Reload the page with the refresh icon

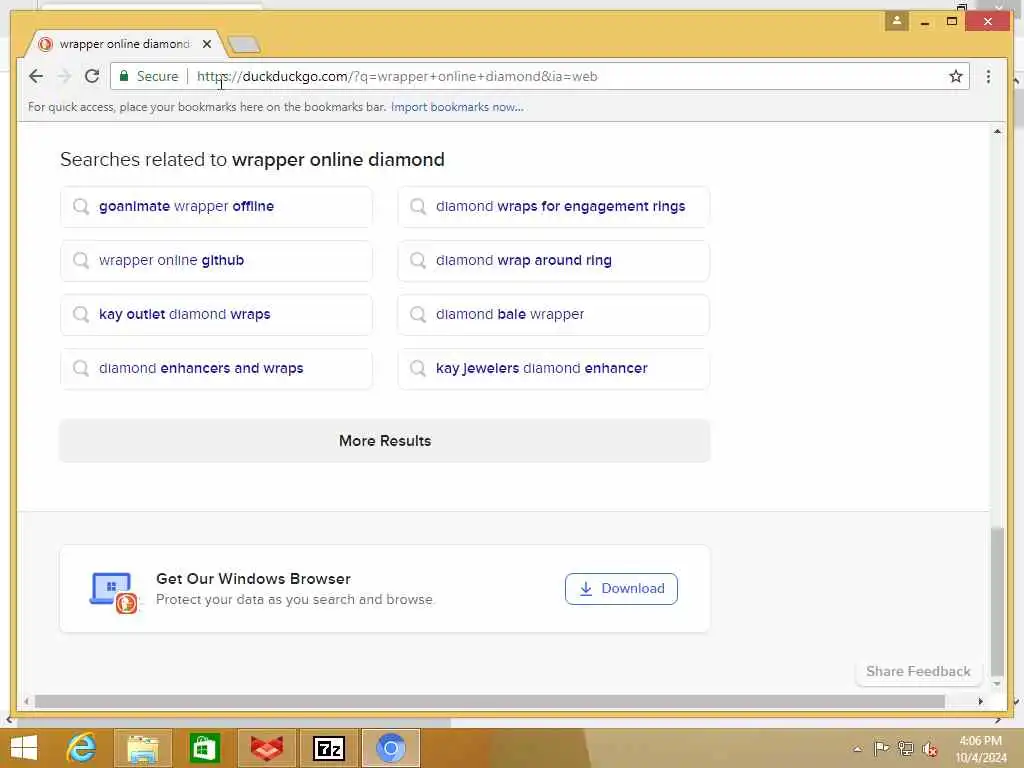[92, 76]
